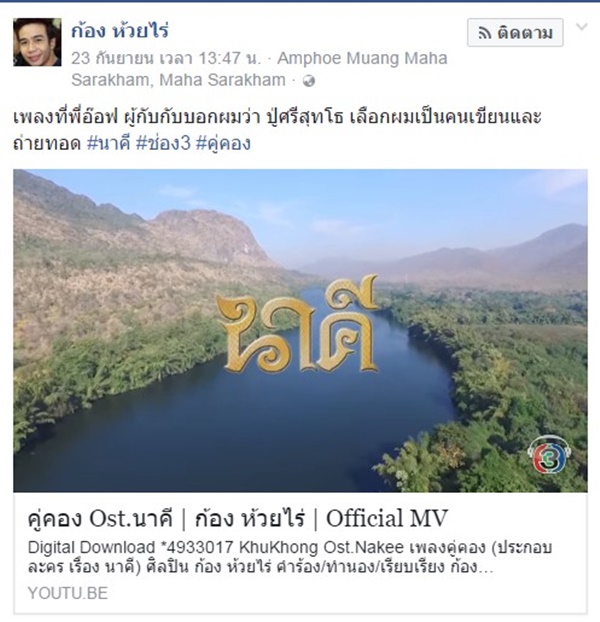Open the #ช่อง3 hashtag
The image size is (600, 622).
click(x=163, y=143)
